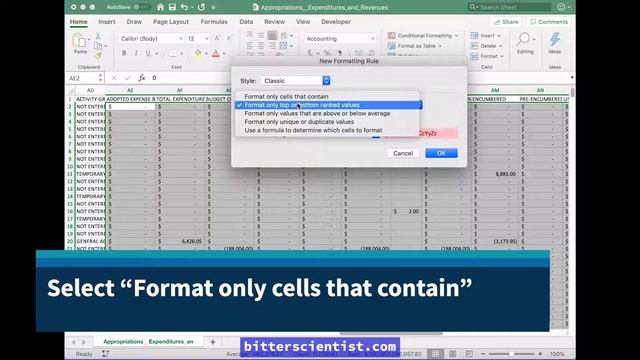Screen dimensions: 640x360
Task: Open the Cells Format dropdown
Action: click(487, 56)
